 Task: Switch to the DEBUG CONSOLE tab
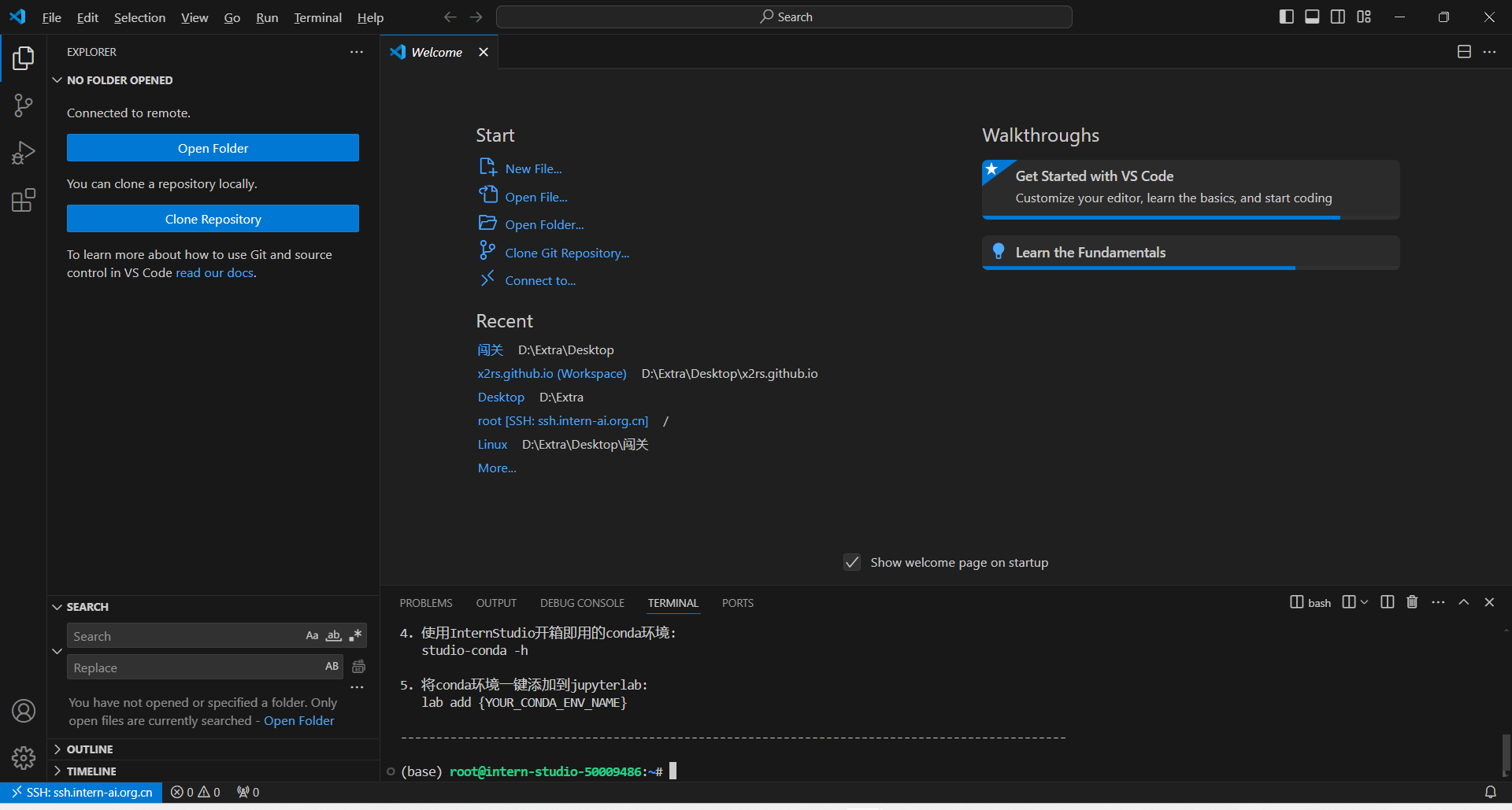(x=582, y=603)
